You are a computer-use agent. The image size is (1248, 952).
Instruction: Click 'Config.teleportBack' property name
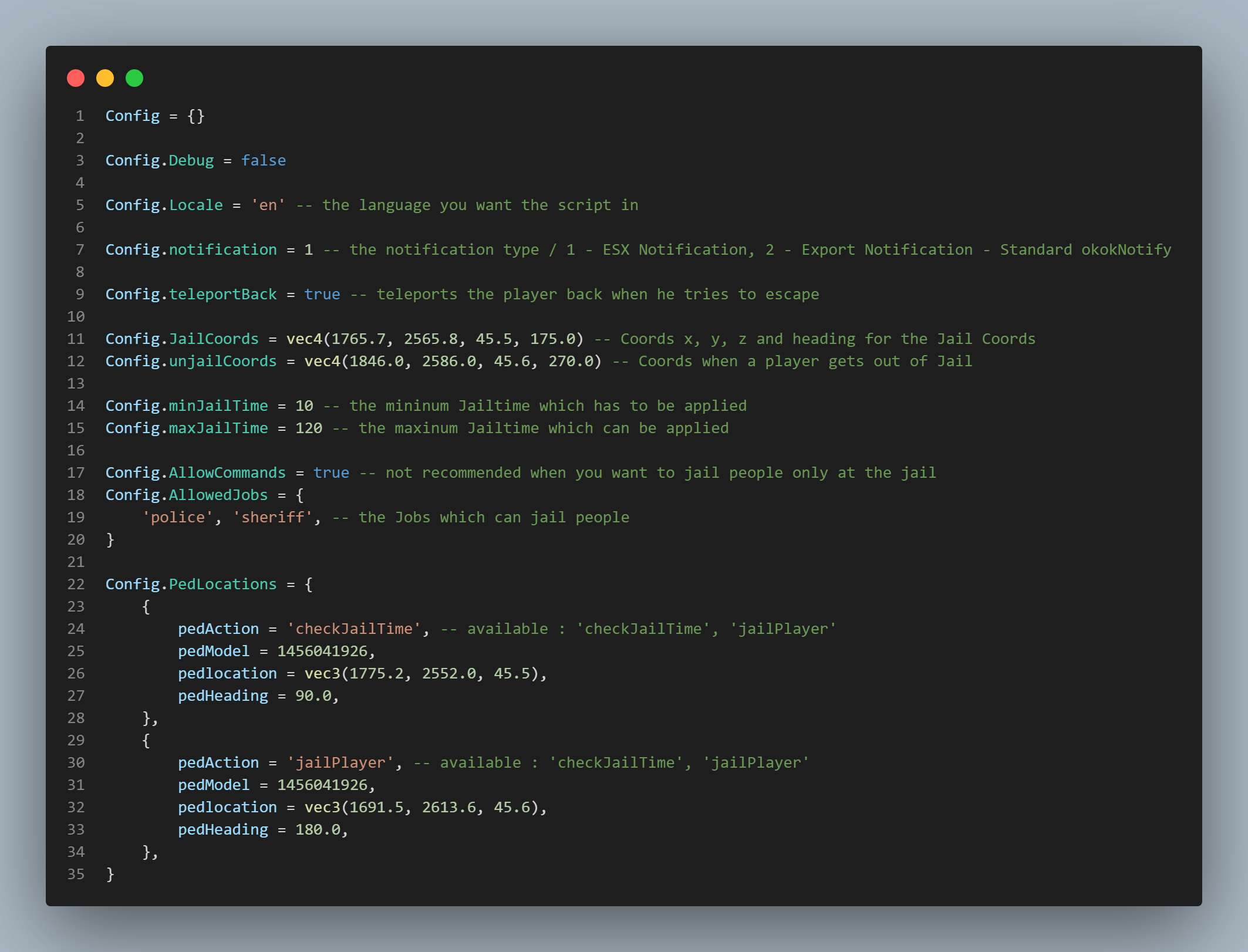coord(191,295)
